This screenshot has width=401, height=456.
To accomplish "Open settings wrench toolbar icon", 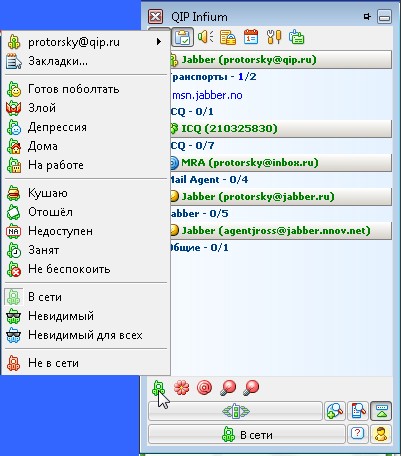I will [x=274, y=37].
